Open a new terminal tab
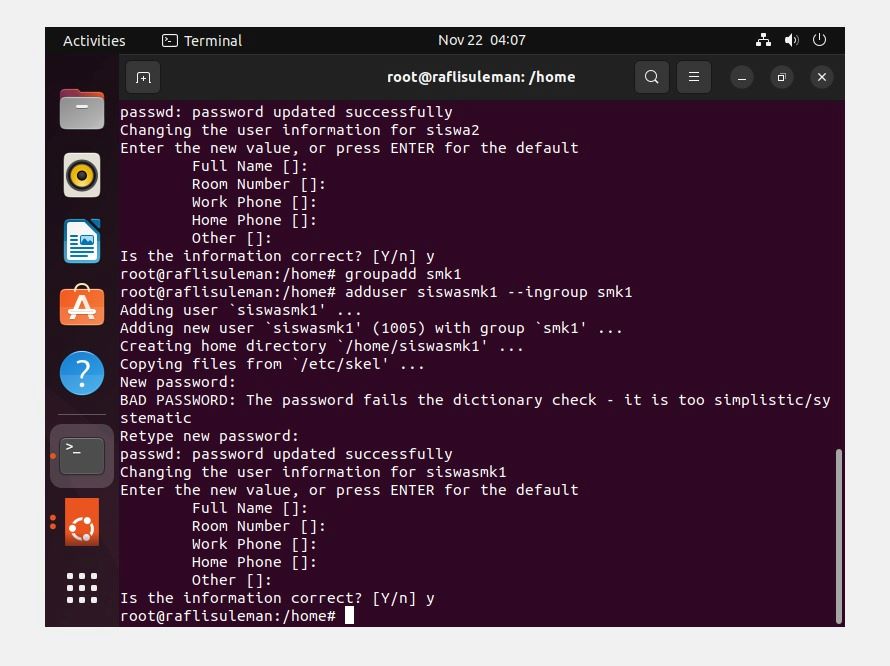890x666 pixels. point(143,77)
